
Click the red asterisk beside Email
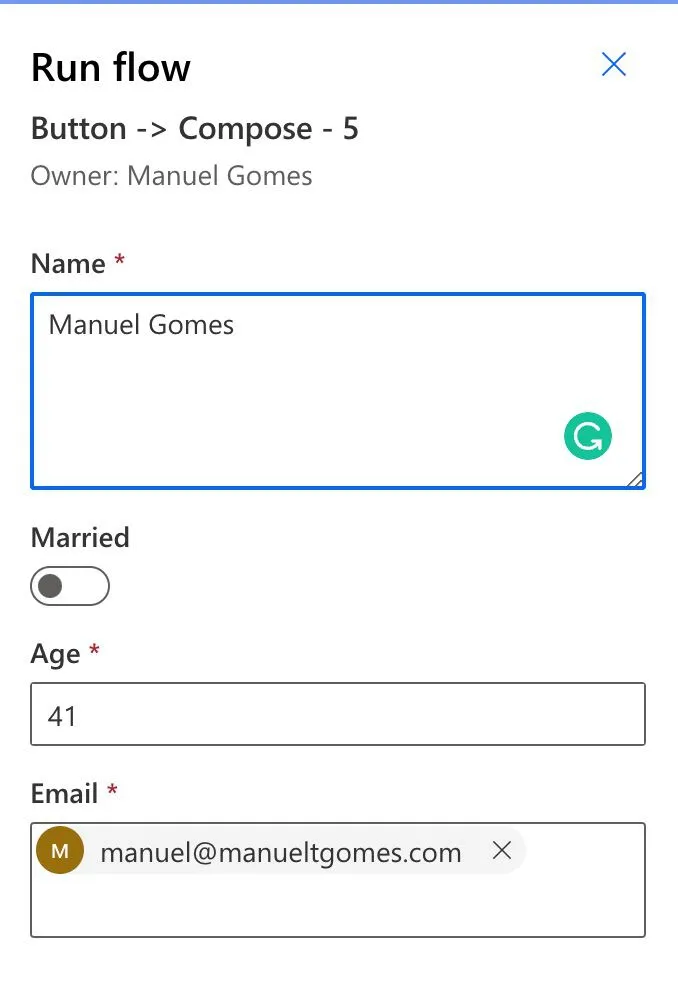coord(112,790)
